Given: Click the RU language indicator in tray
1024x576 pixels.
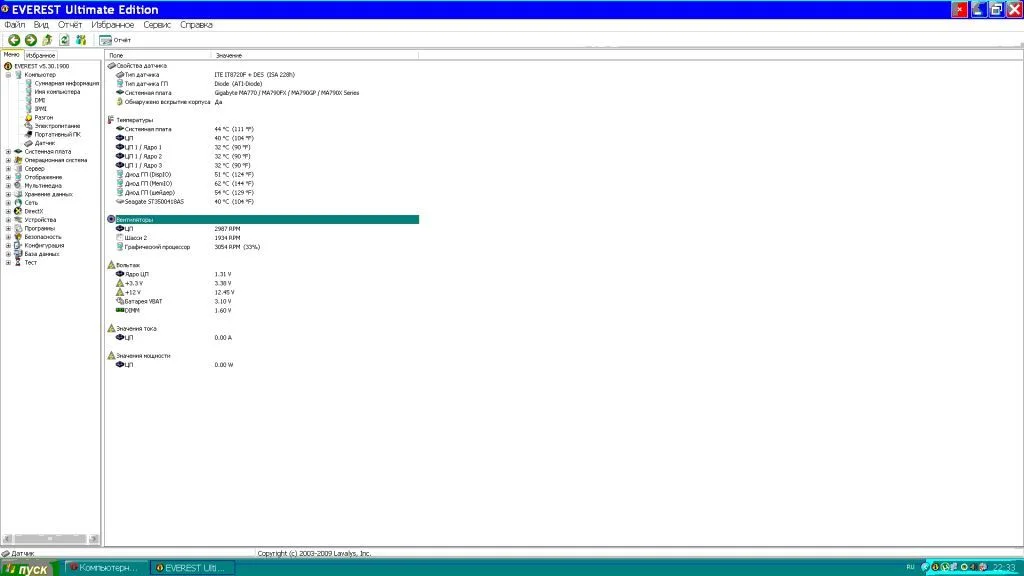Looking at the screenshot, I should [910, 568].
